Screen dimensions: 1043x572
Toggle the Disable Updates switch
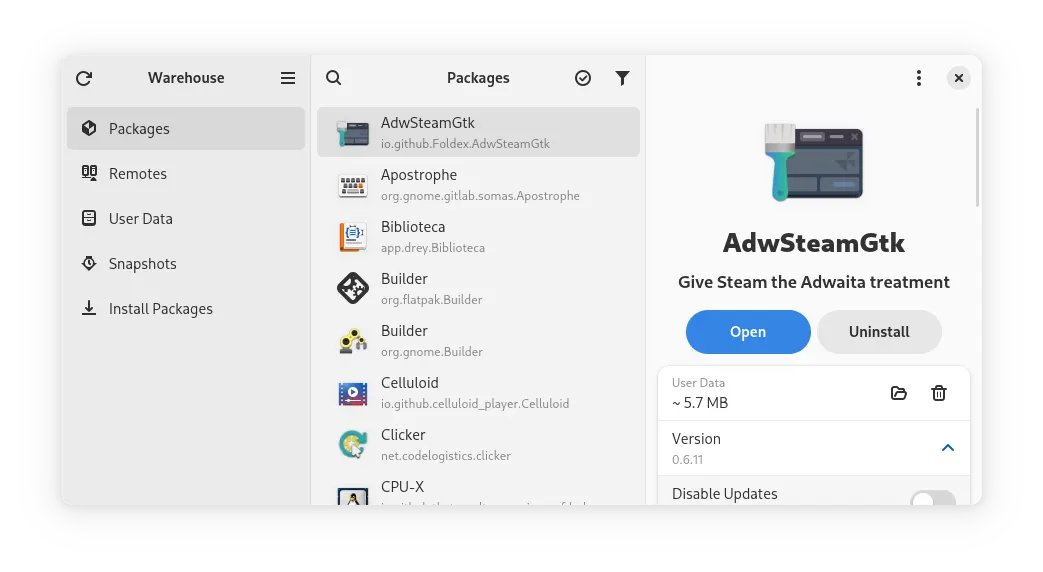933,498
